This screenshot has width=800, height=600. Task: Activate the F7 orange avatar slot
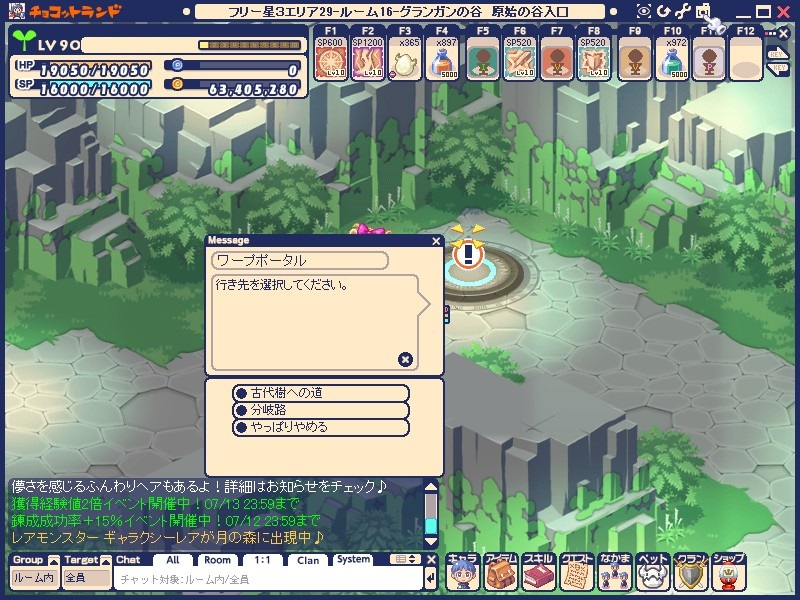[557, 58]
